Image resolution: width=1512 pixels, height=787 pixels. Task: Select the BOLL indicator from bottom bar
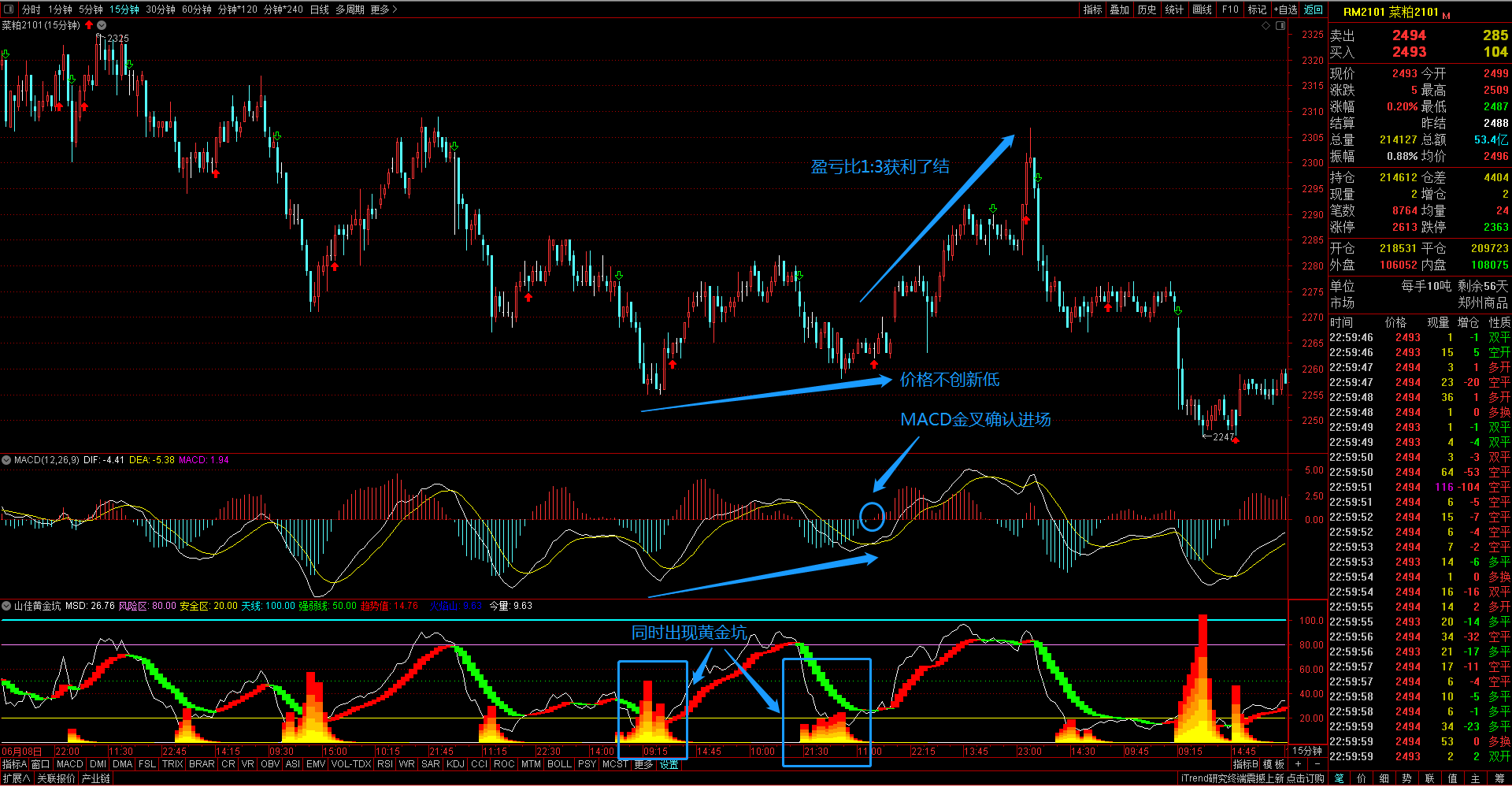pos(559,764)
